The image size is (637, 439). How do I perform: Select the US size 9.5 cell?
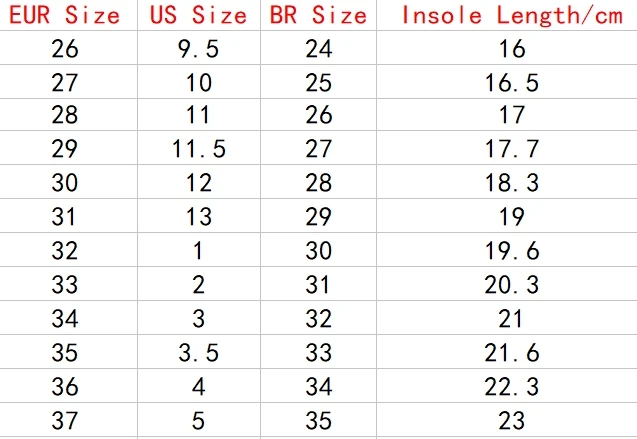[199, 48]
